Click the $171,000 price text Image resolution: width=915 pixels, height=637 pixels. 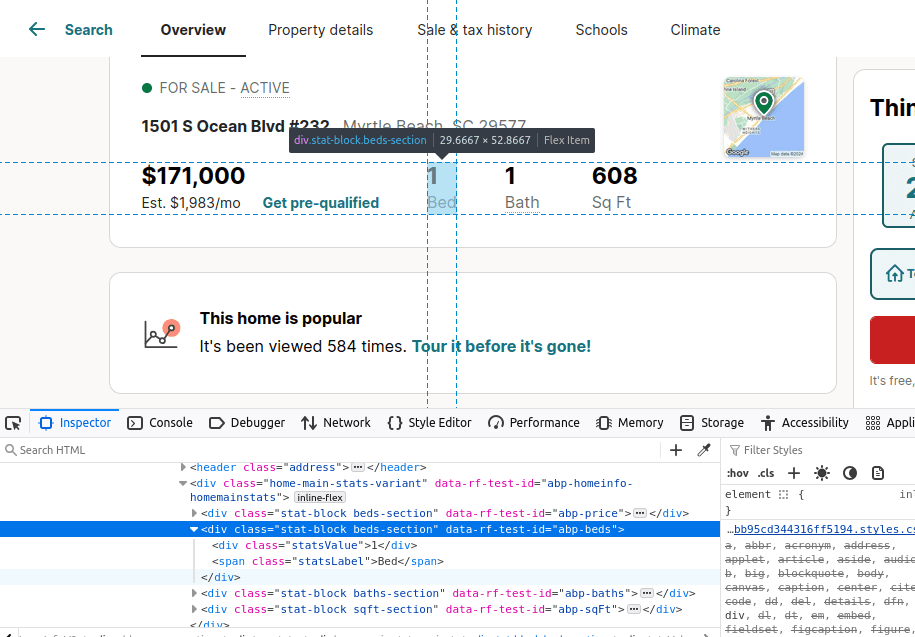click(x=193, y=176)
